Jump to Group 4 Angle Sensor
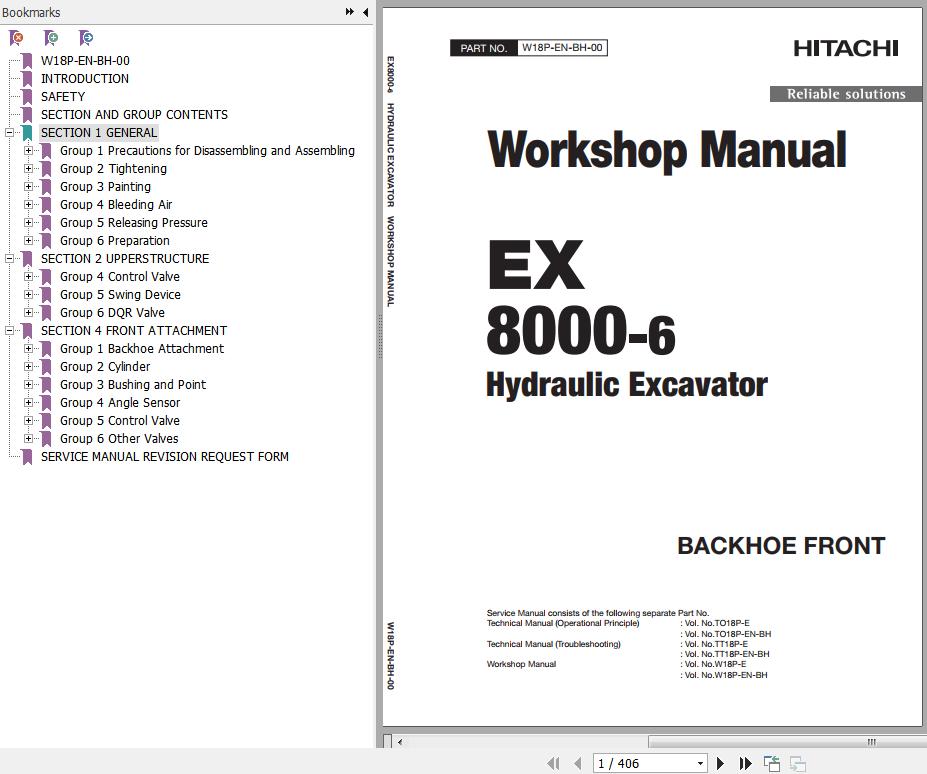 (120, 403)
